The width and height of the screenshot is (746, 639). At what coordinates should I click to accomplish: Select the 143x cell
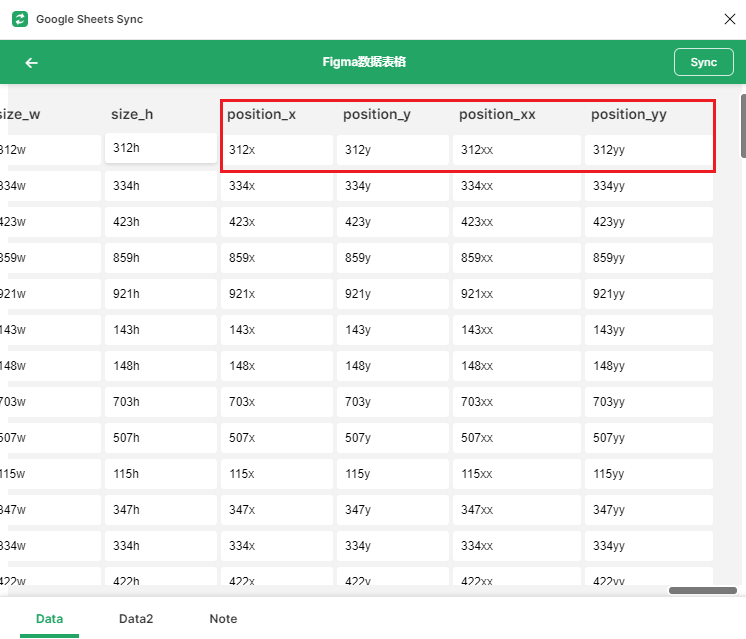click(x=276, y=330)
